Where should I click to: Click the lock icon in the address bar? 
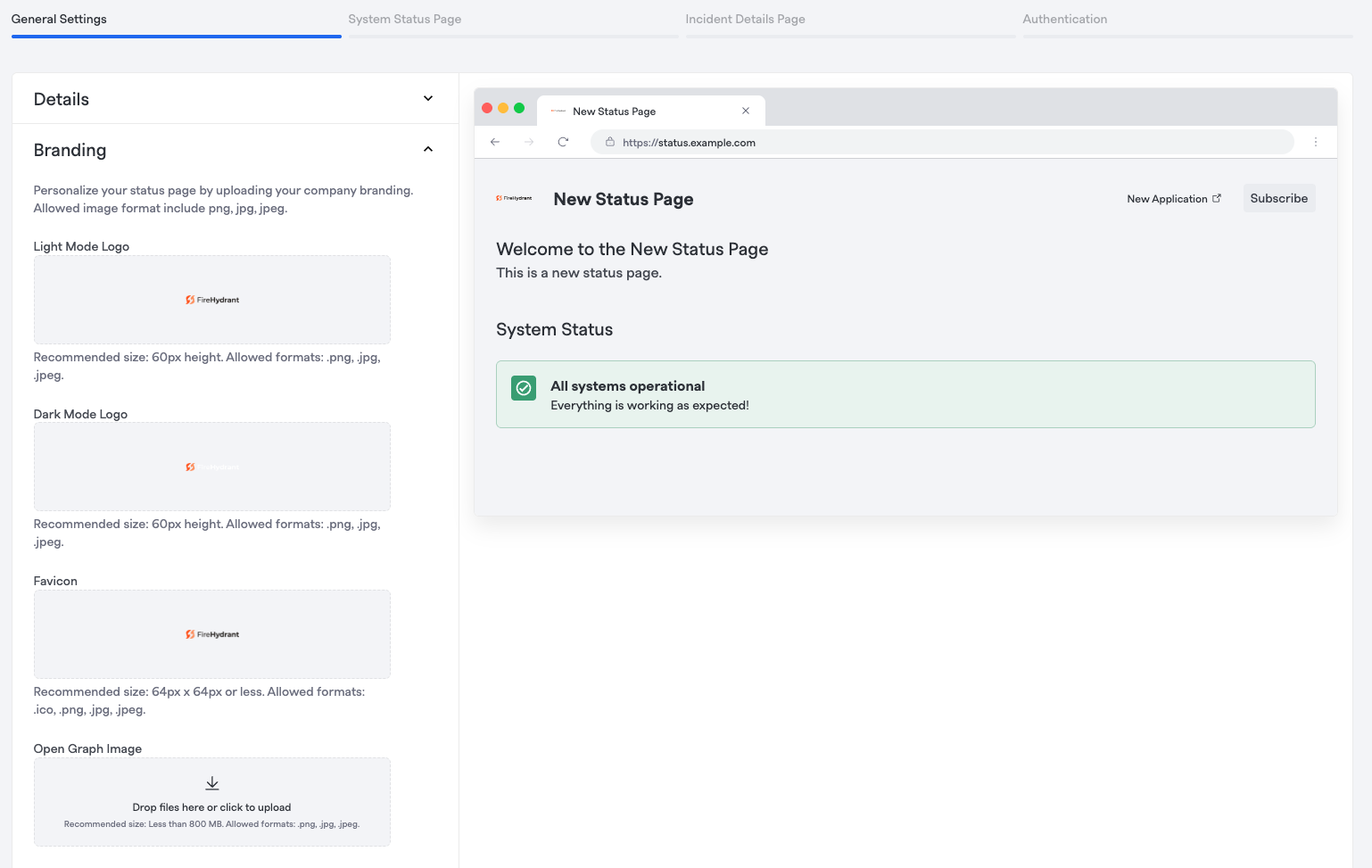(x=610, y=142)
